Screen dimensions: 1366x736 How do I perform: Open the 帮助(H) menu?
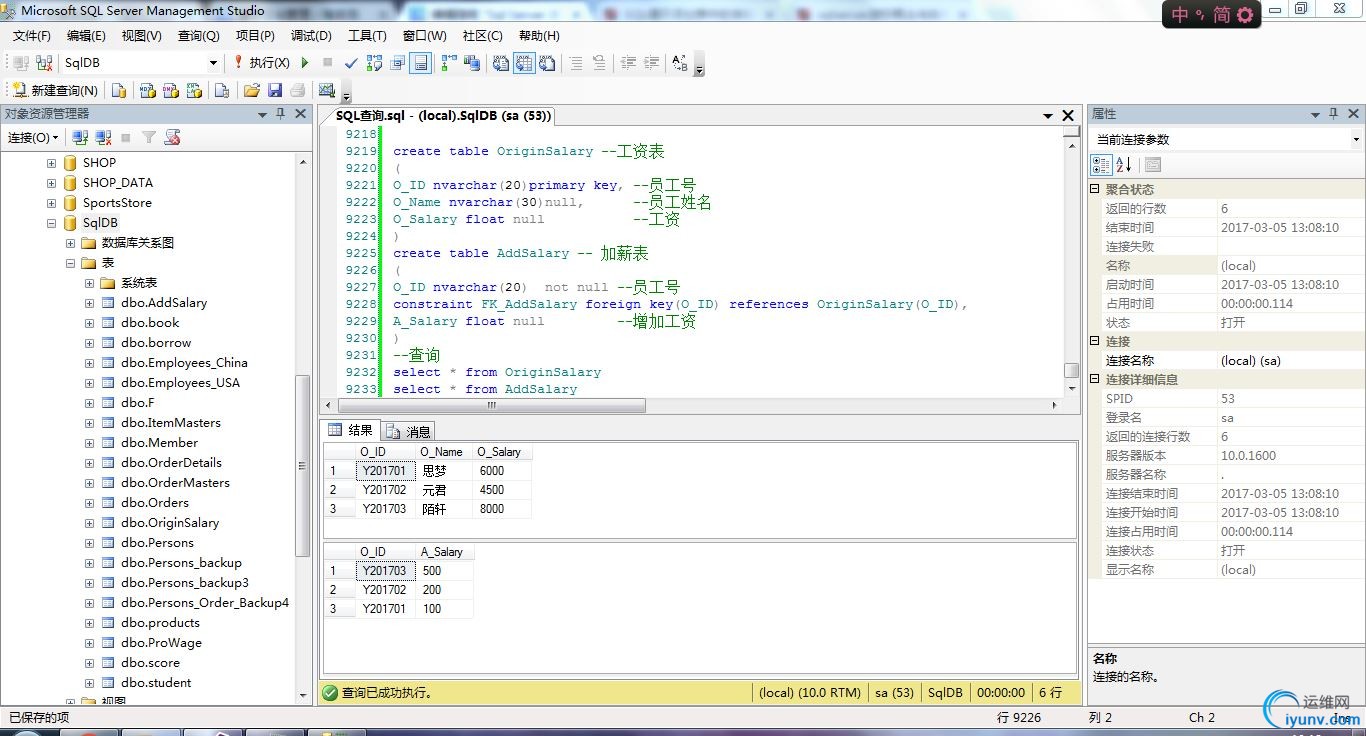point(539,35)
